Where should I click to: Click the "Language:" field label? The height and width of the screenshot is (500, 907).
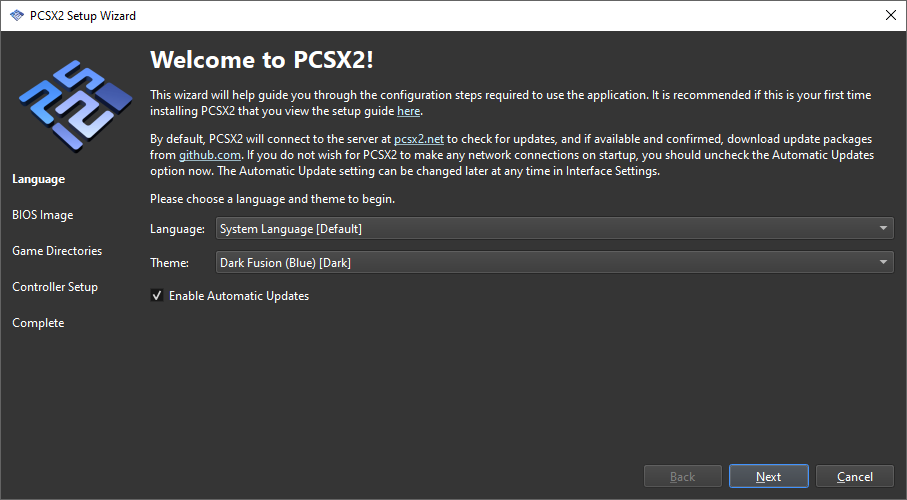pyautogui.click(x=179, y=229)
